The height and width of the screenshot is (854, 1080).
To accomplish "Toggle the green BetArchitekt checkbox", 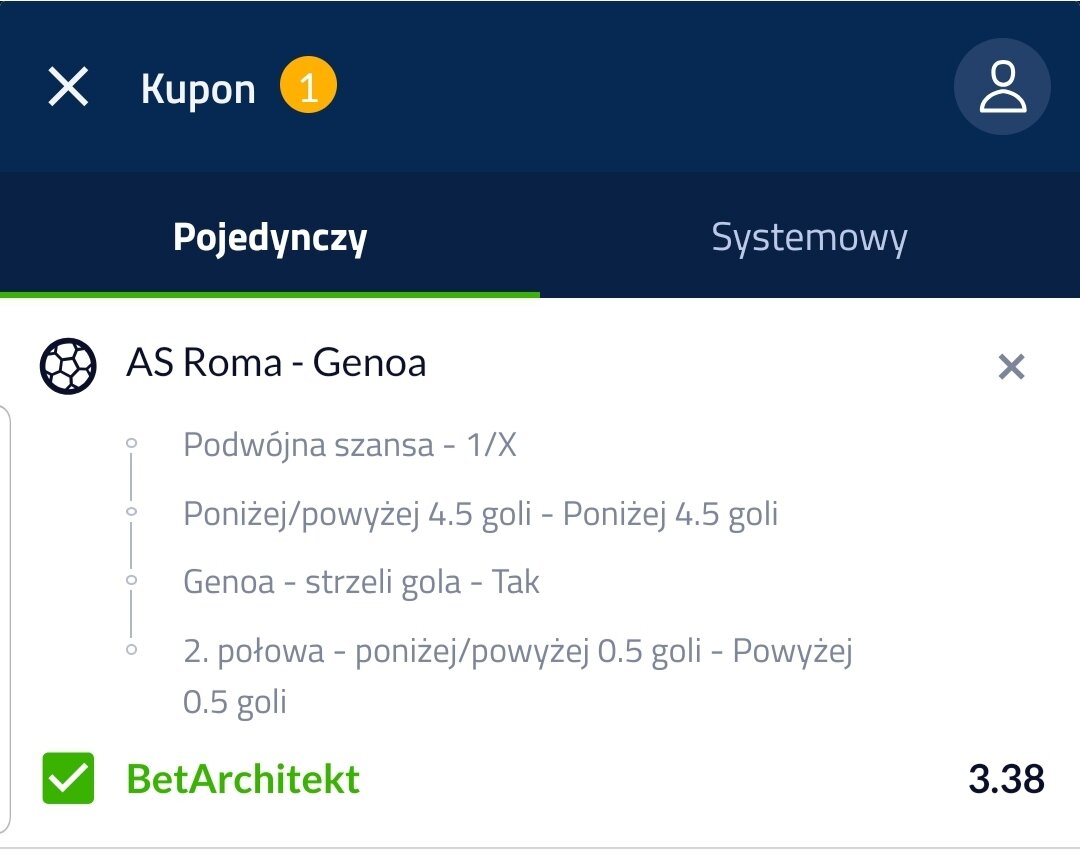I will pos(68,779).
